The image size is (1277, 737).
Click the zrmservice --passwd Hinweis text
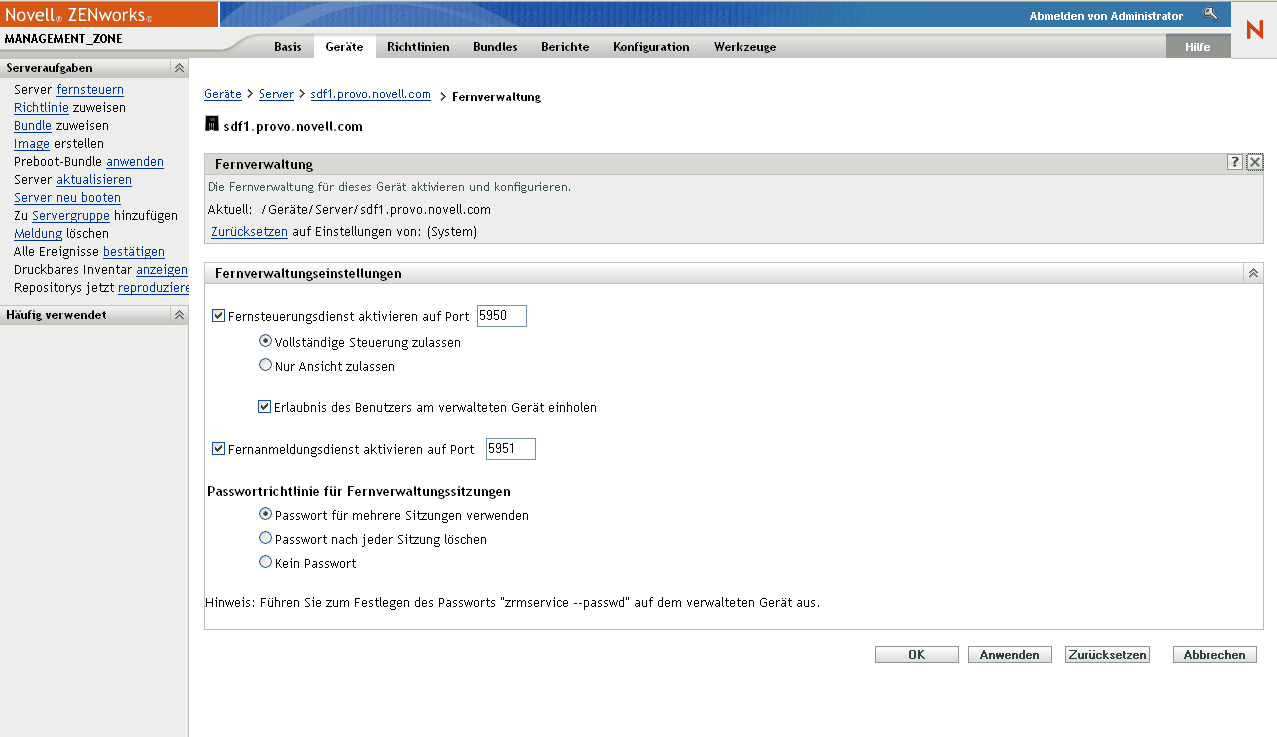[513, 603]
